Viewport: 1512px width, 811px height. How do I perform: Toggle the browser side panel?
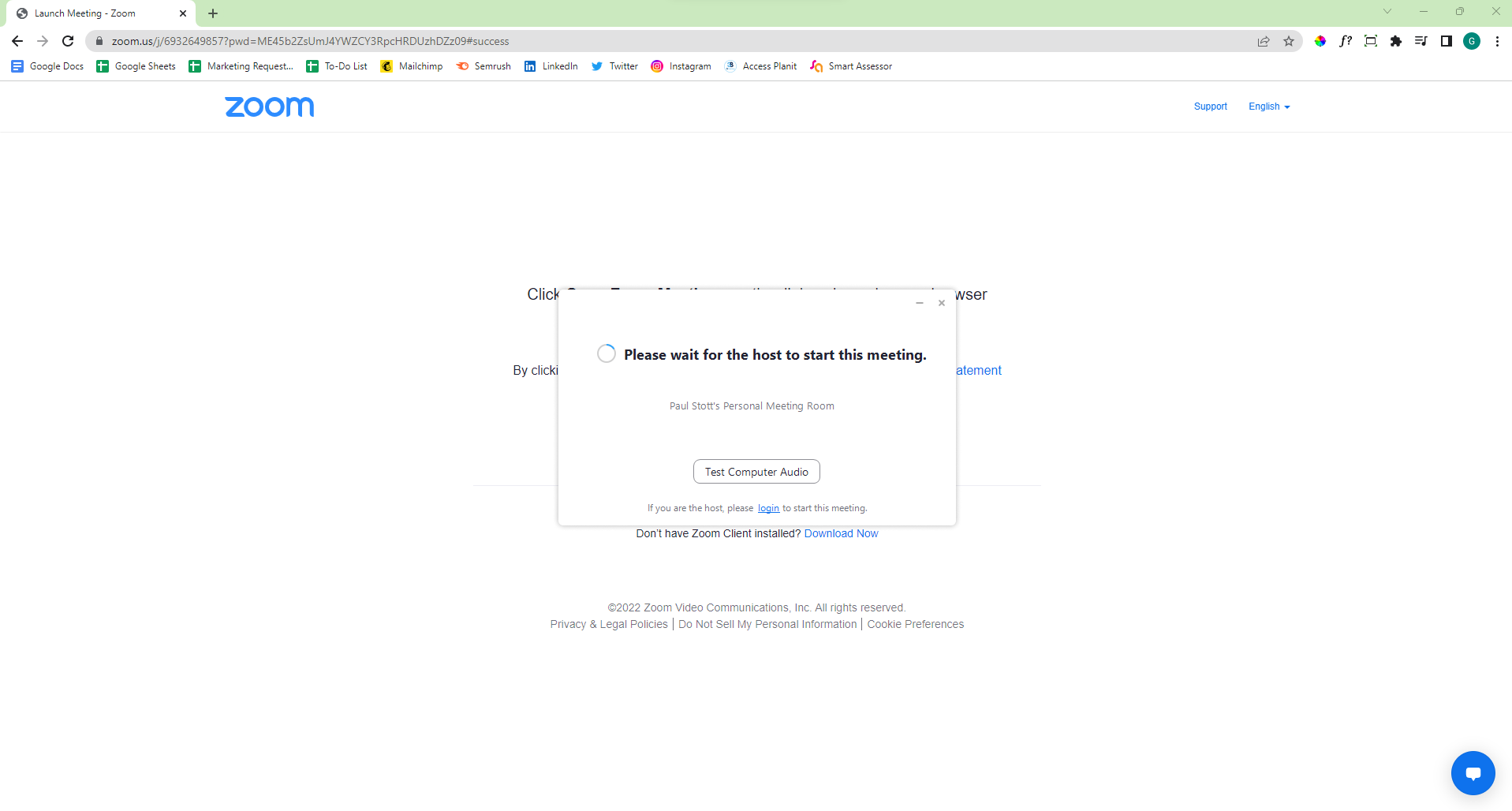pyautogui.click(x=1447, y=41)
